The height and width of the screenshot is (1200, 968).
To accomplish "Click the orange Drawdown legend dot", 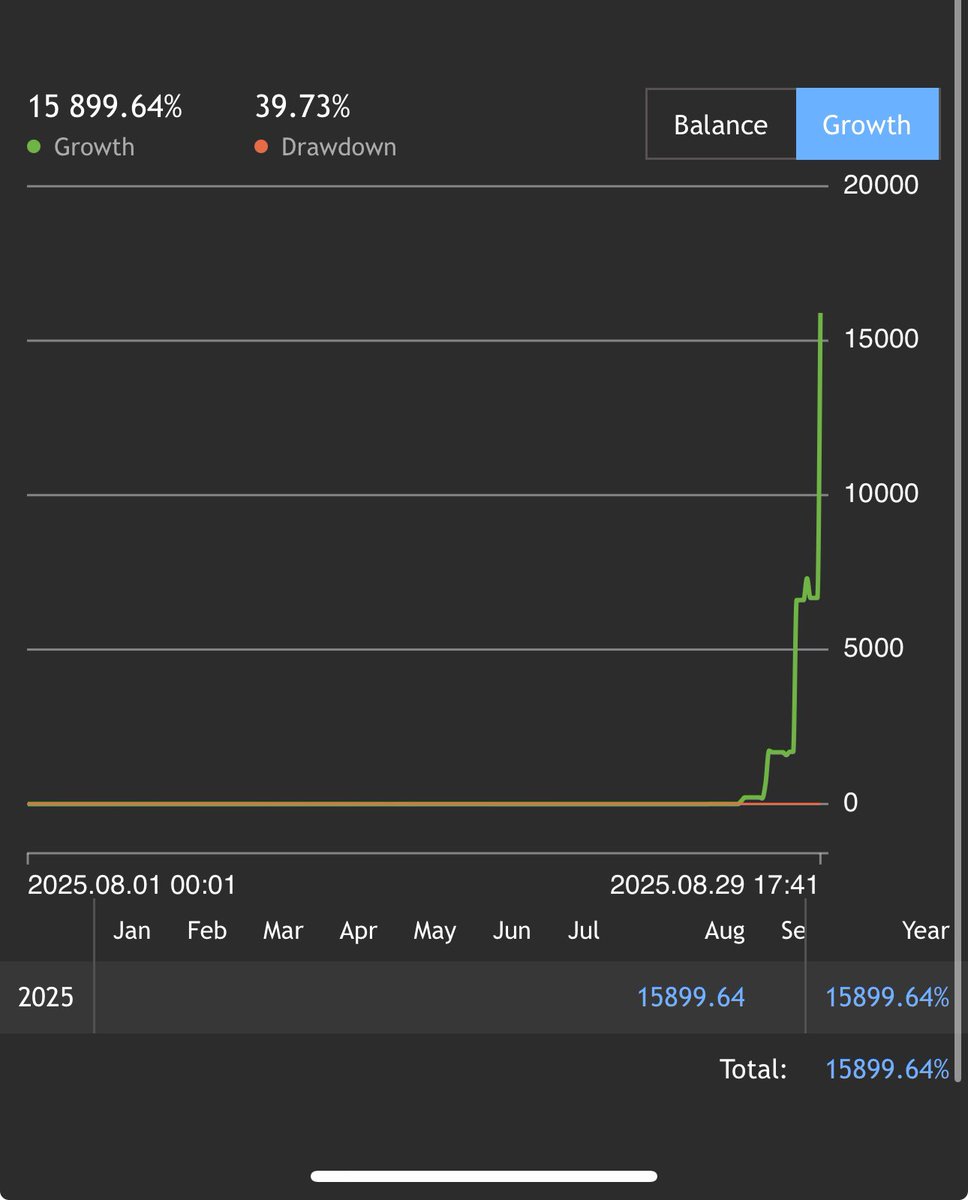I will pos(260,147).
